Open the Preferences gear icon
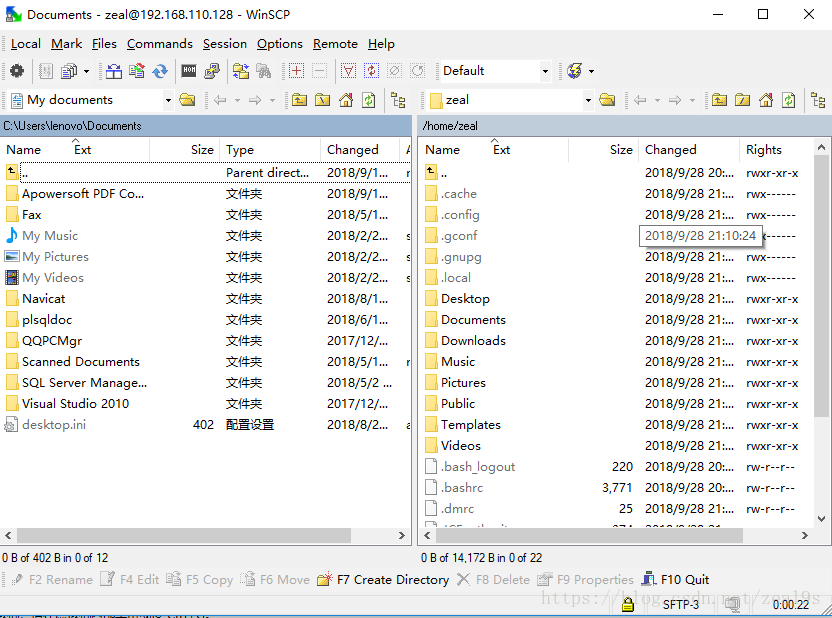Image resolution: width=832 pixels, height=618 pixels. (17, 71)
